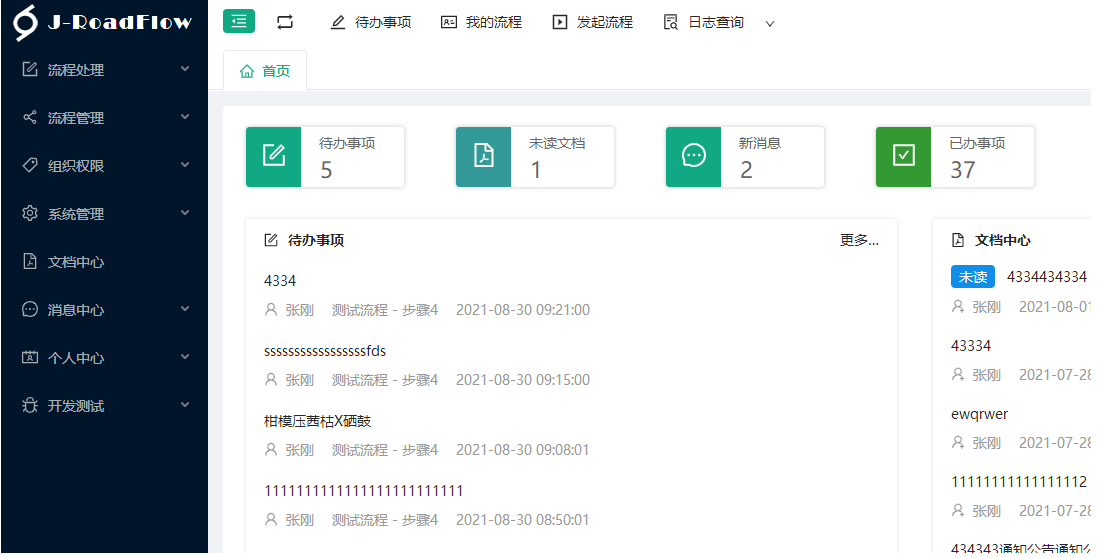Click pencil icon next to 待办事项 in top bar
This screenshot has width=1109, height=558.
(338, 23)
